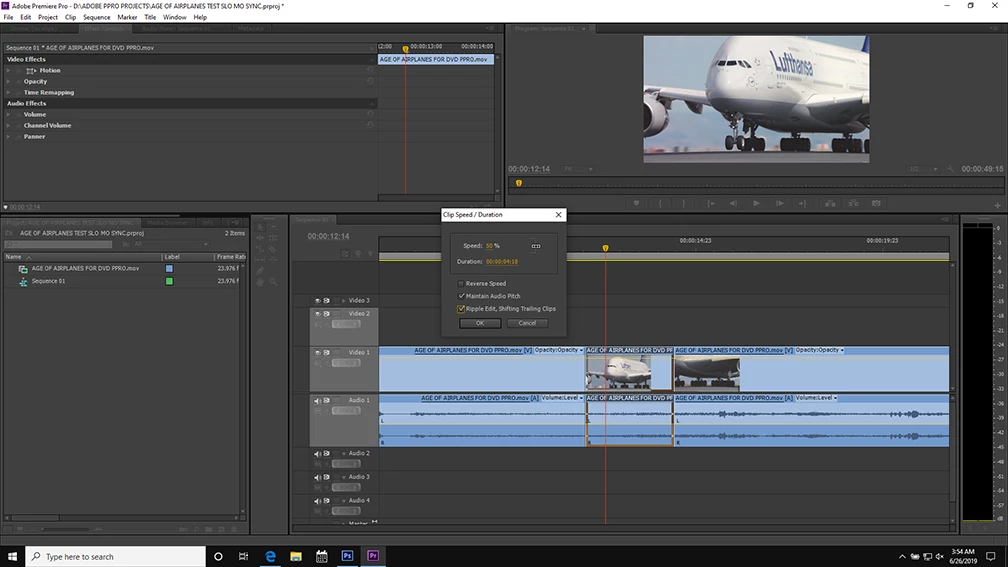Toggle Video 3 track output eye
Image resolution: width=1008 pixels, height=567 pixels.
(x=318, y=300)
